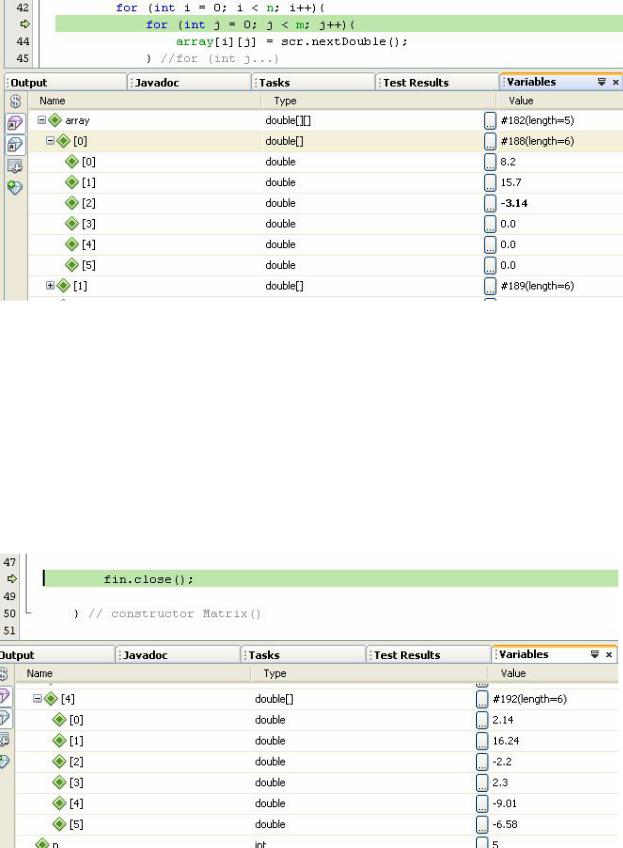Select the value text 16.24

(505, 741)
